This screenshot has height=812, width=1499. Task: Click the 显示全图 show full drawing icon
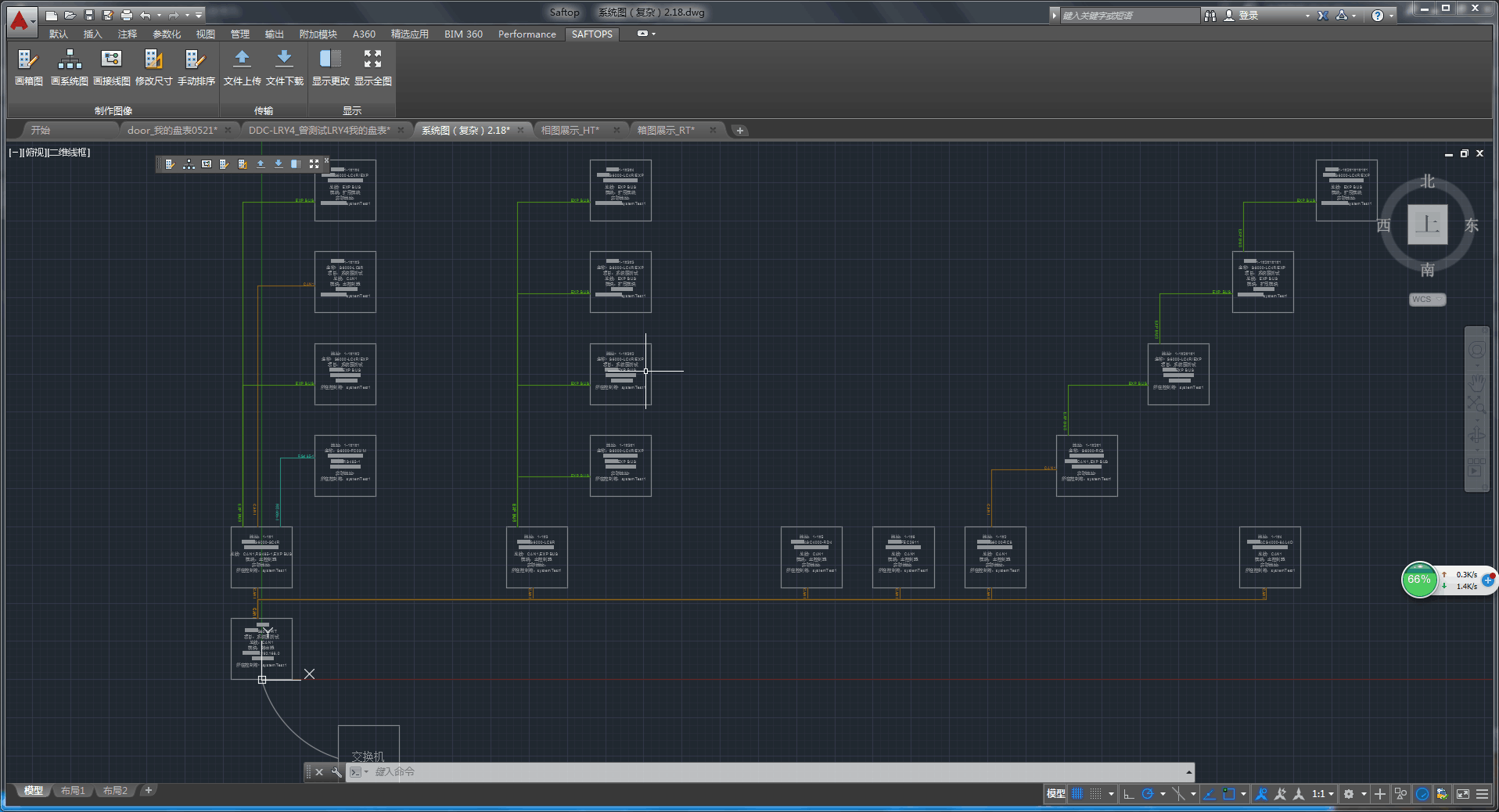click(373, 66)
